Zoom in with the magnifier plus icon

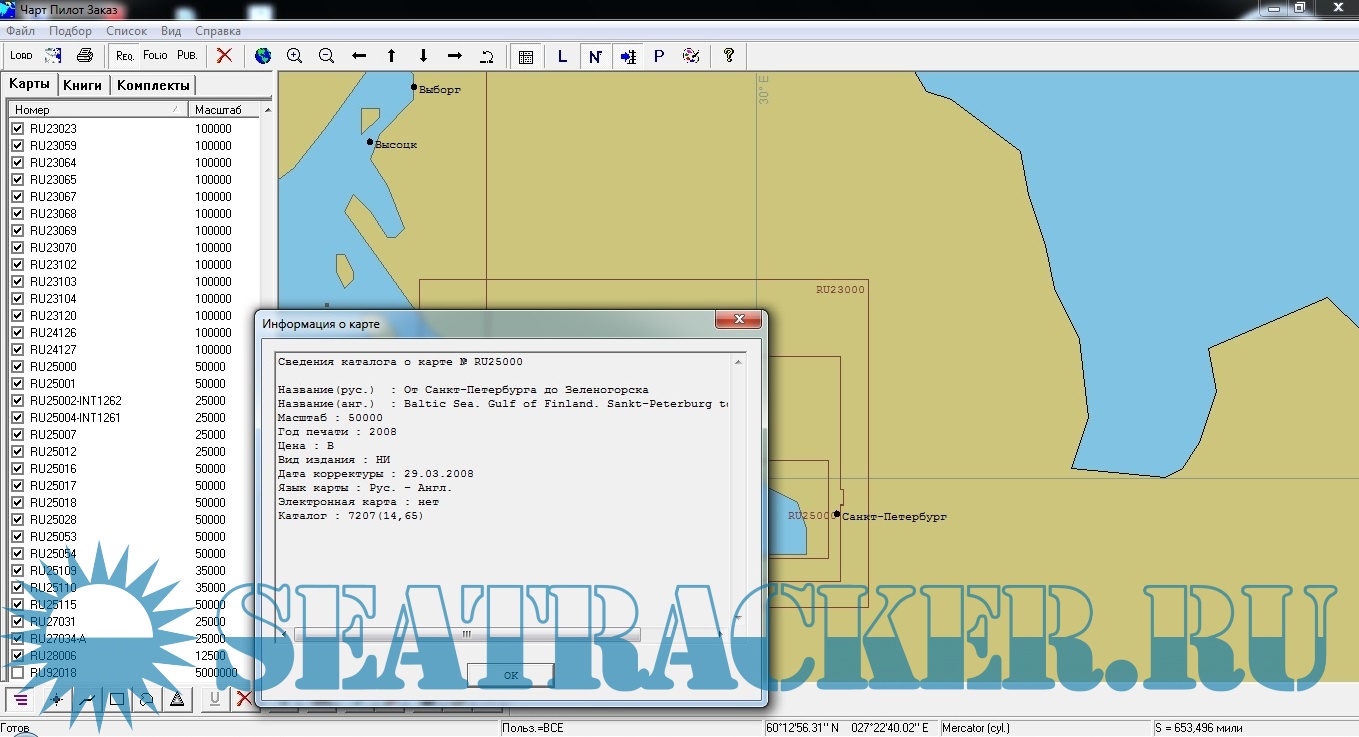click(295, 56)
